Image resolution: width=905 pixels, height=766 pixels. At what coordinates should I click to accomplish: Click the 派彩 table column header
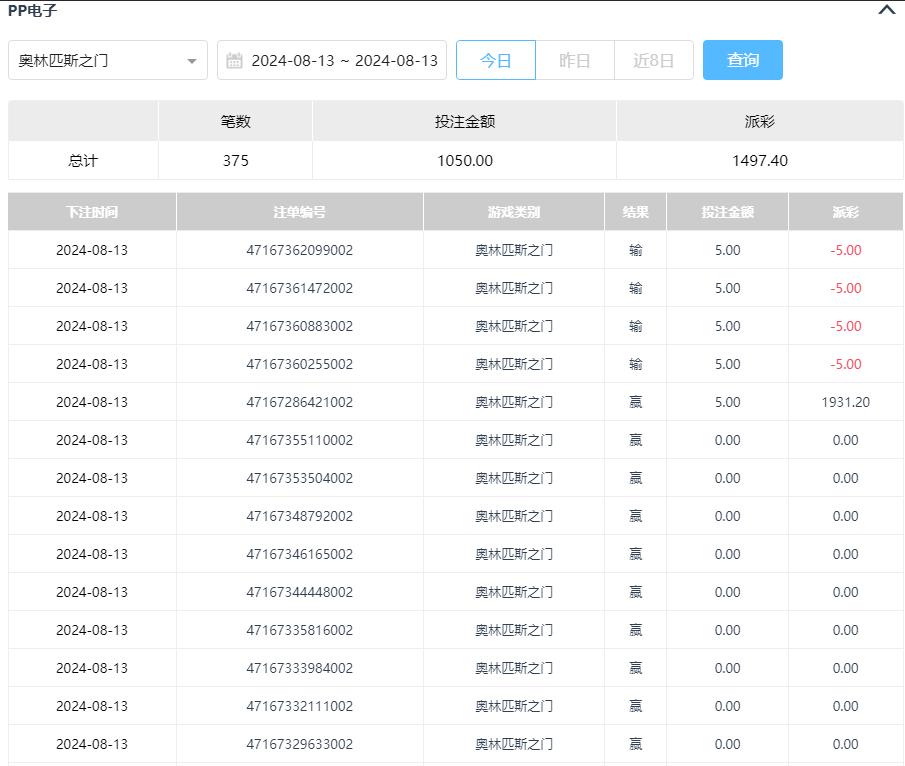click(x=846, y=212)
